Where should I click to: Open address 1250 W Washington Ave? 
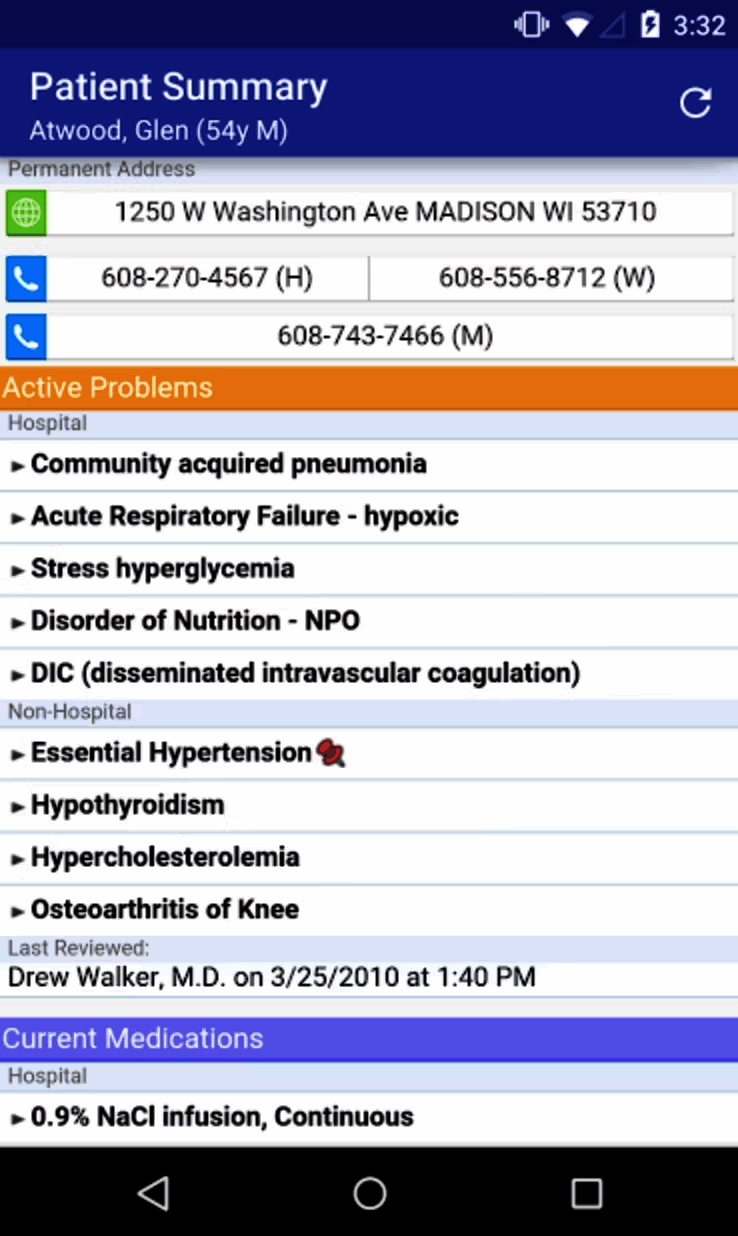385,212
